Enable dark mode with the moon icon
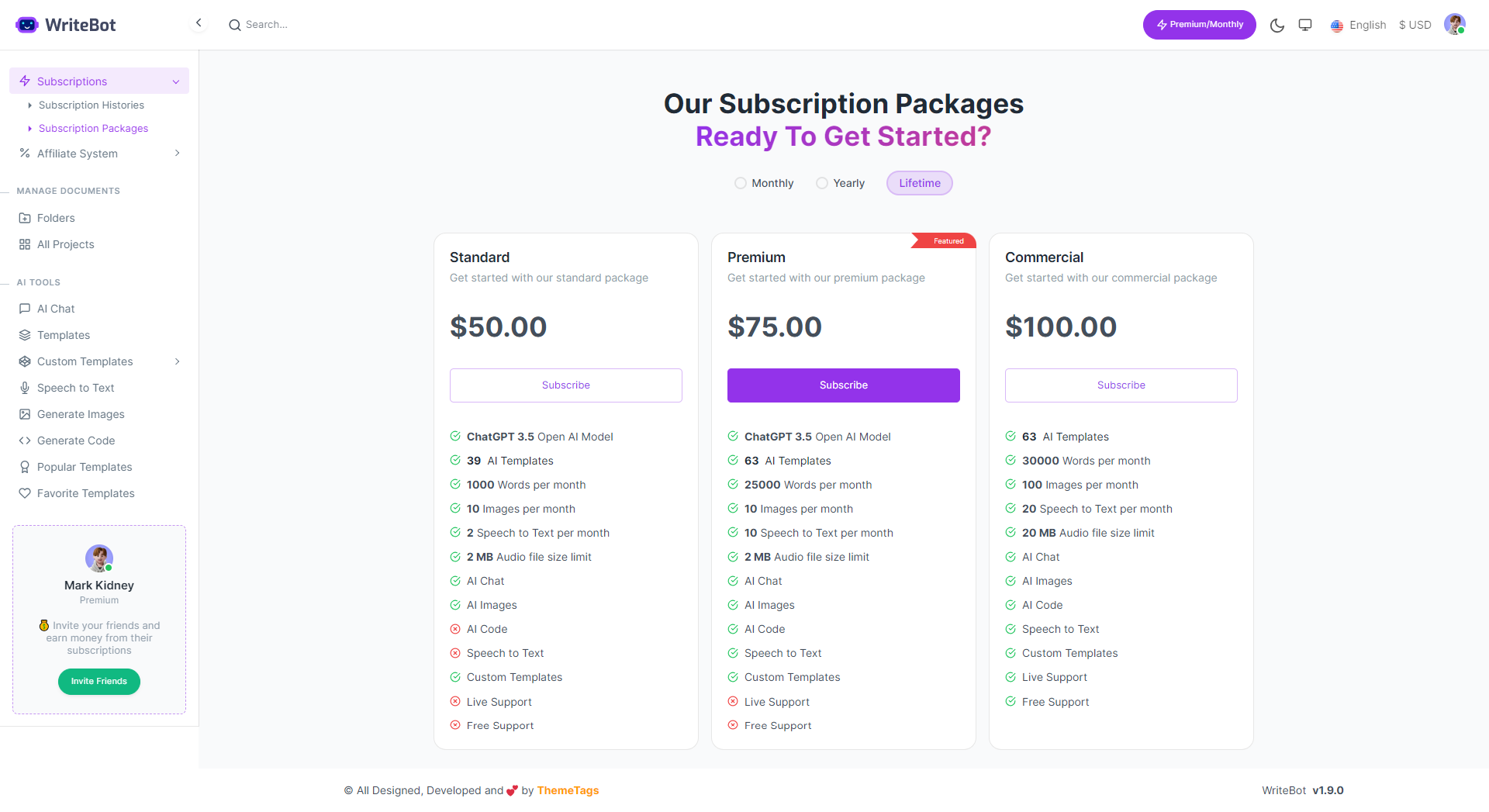This screenshot has width=1489, height=812. point(1277,25)
